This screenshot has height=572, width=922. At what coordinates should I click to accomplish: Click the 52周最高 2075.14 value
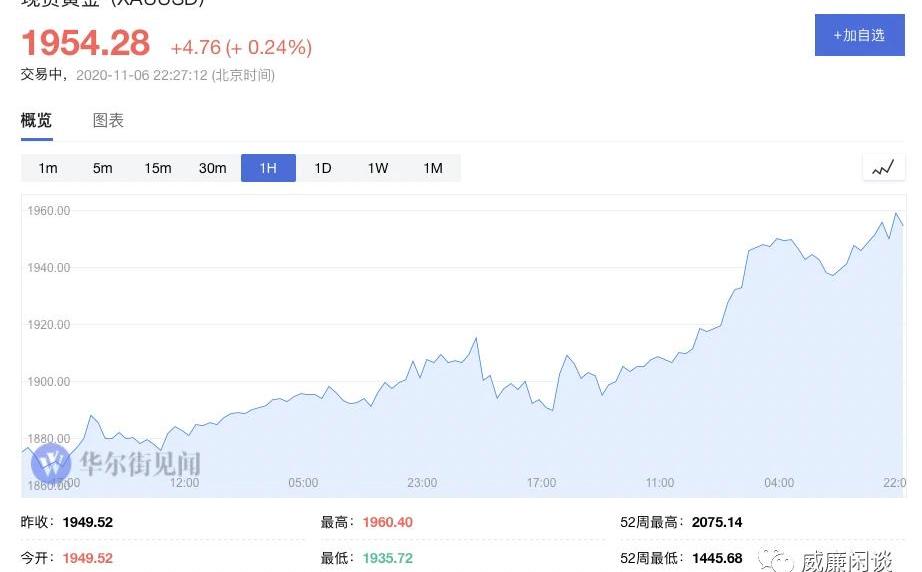click(717, 522)
